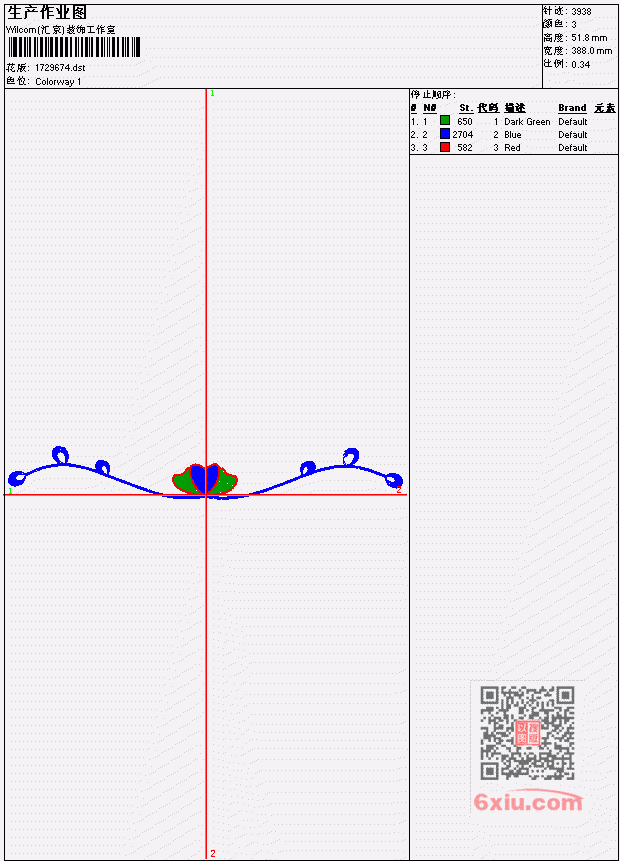Click the barcode under the studio name

pos(74,47)
